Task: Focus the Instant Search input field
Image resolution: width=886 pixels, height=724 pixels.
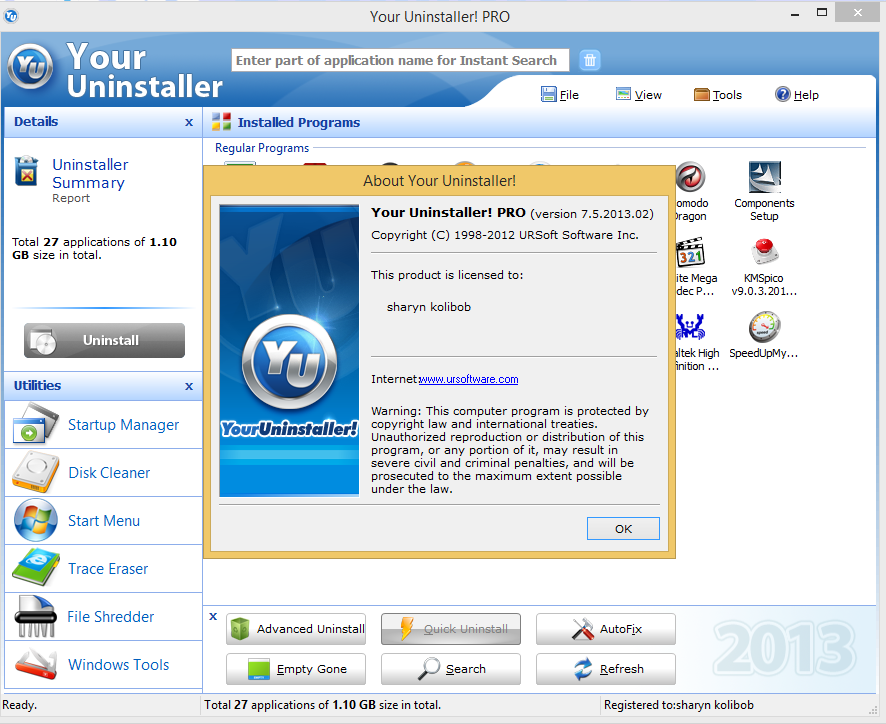Action: 400,60
